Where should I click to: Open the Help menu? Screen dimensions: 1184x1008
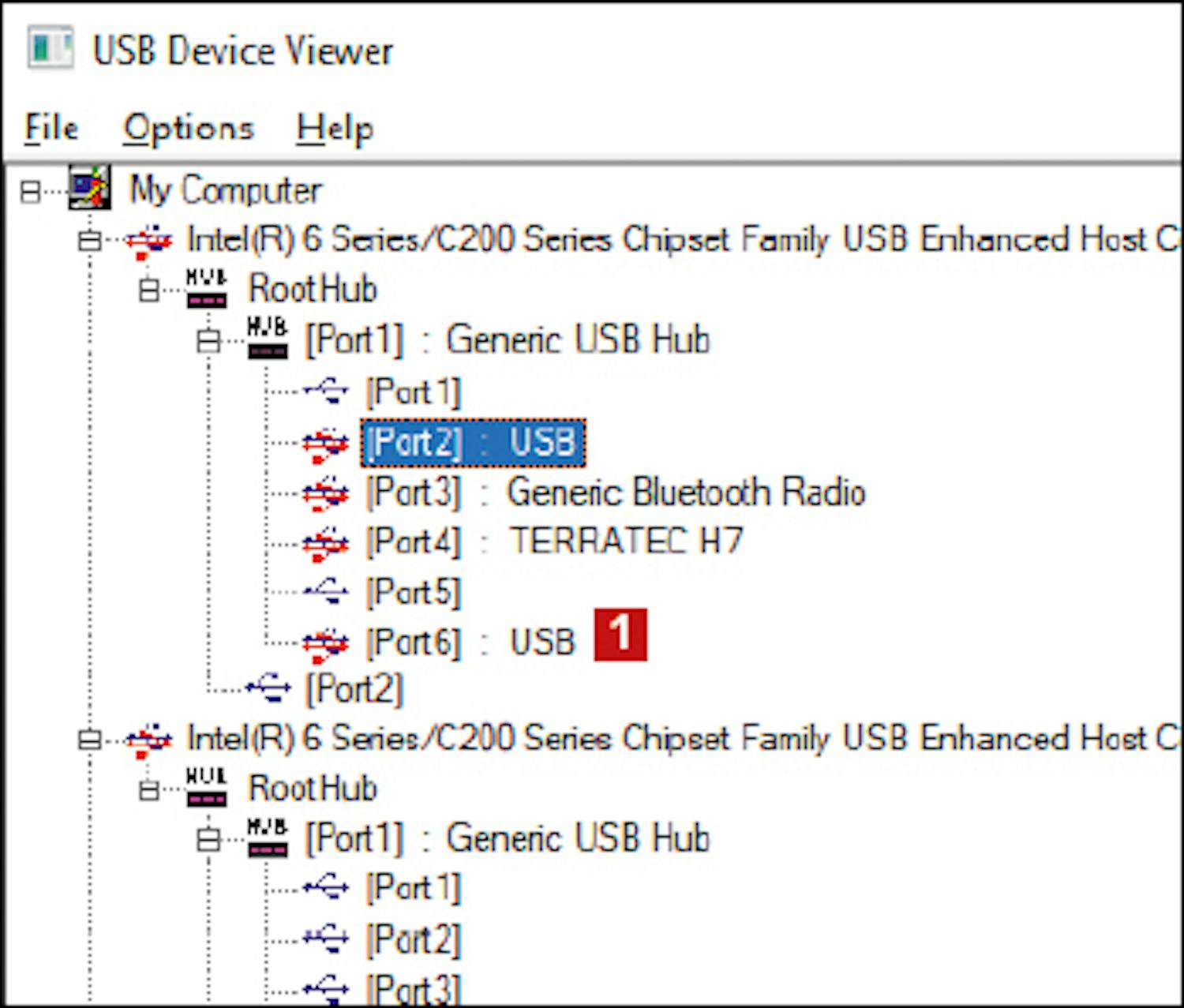pyautogui.click(x=335, y=129)
